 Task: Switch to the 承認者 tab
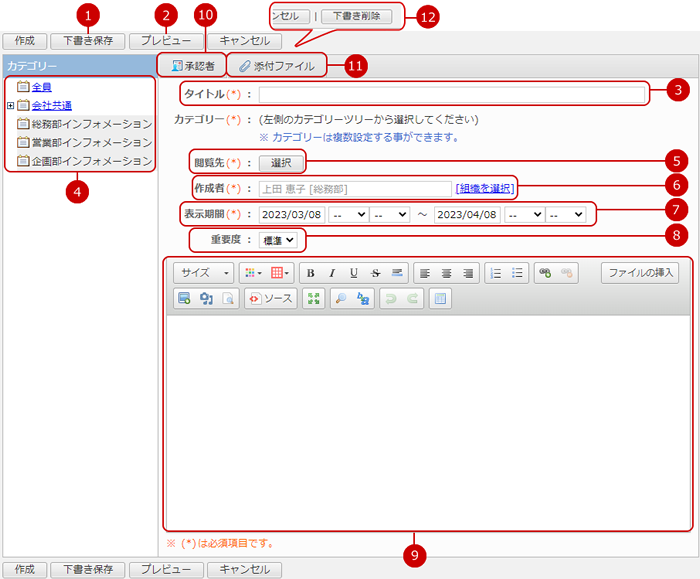click(192, 66)
